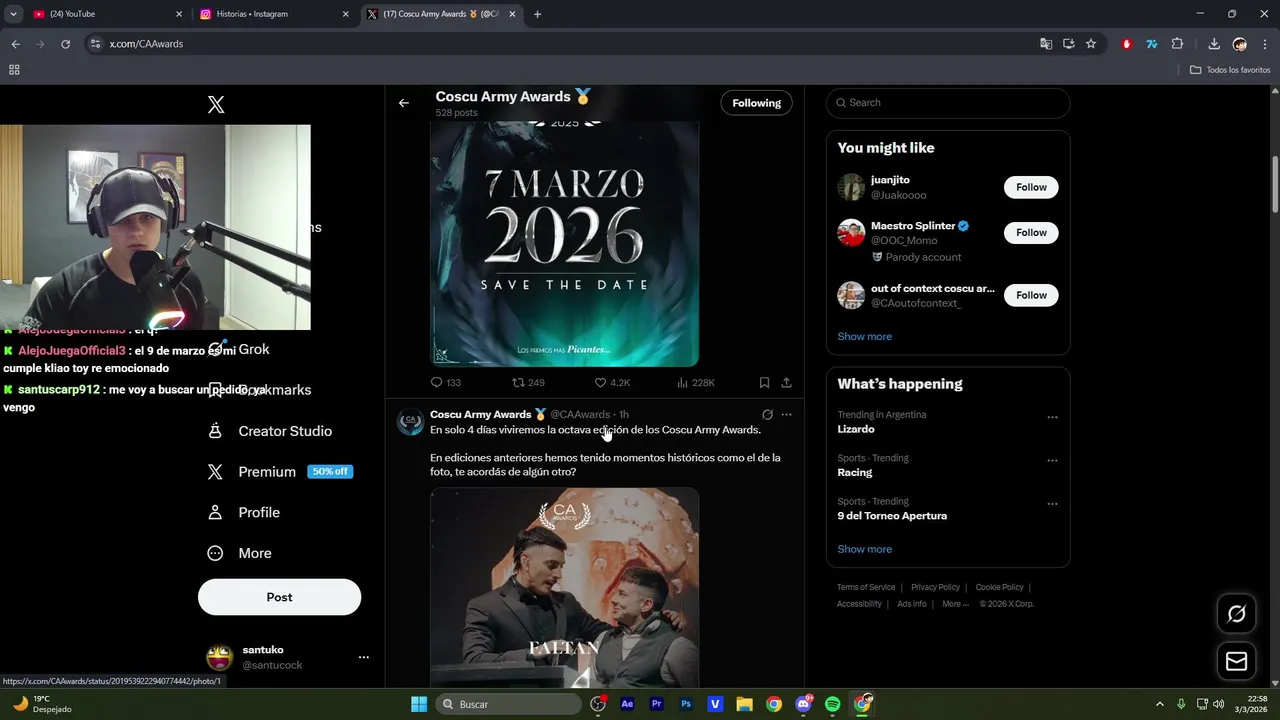Install app icon in address bar
Screen dimensions: 1280x720
tap(1069, 44)
